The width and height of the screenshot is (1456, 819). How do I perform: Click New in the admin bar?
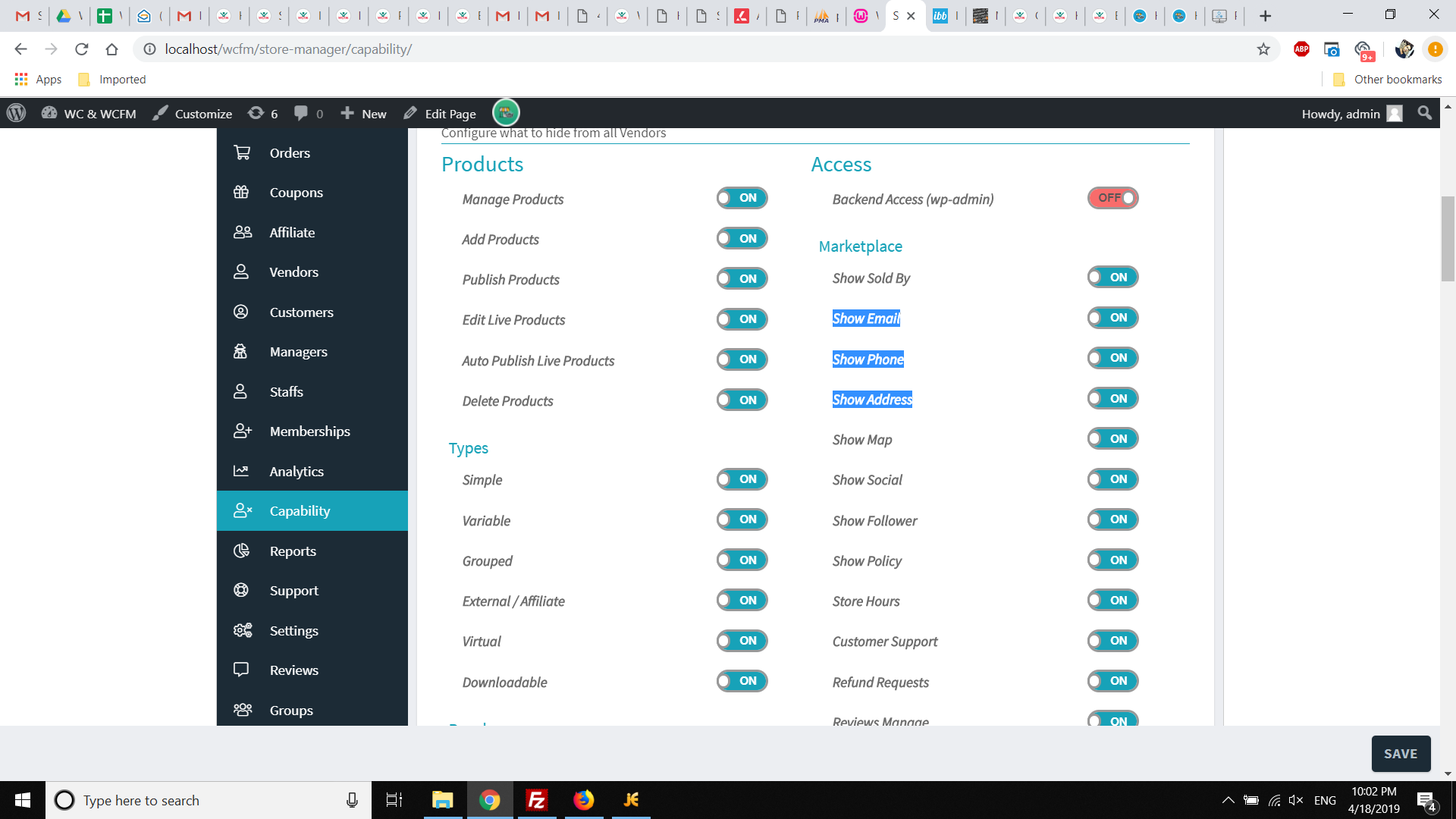tap(363, 113)
